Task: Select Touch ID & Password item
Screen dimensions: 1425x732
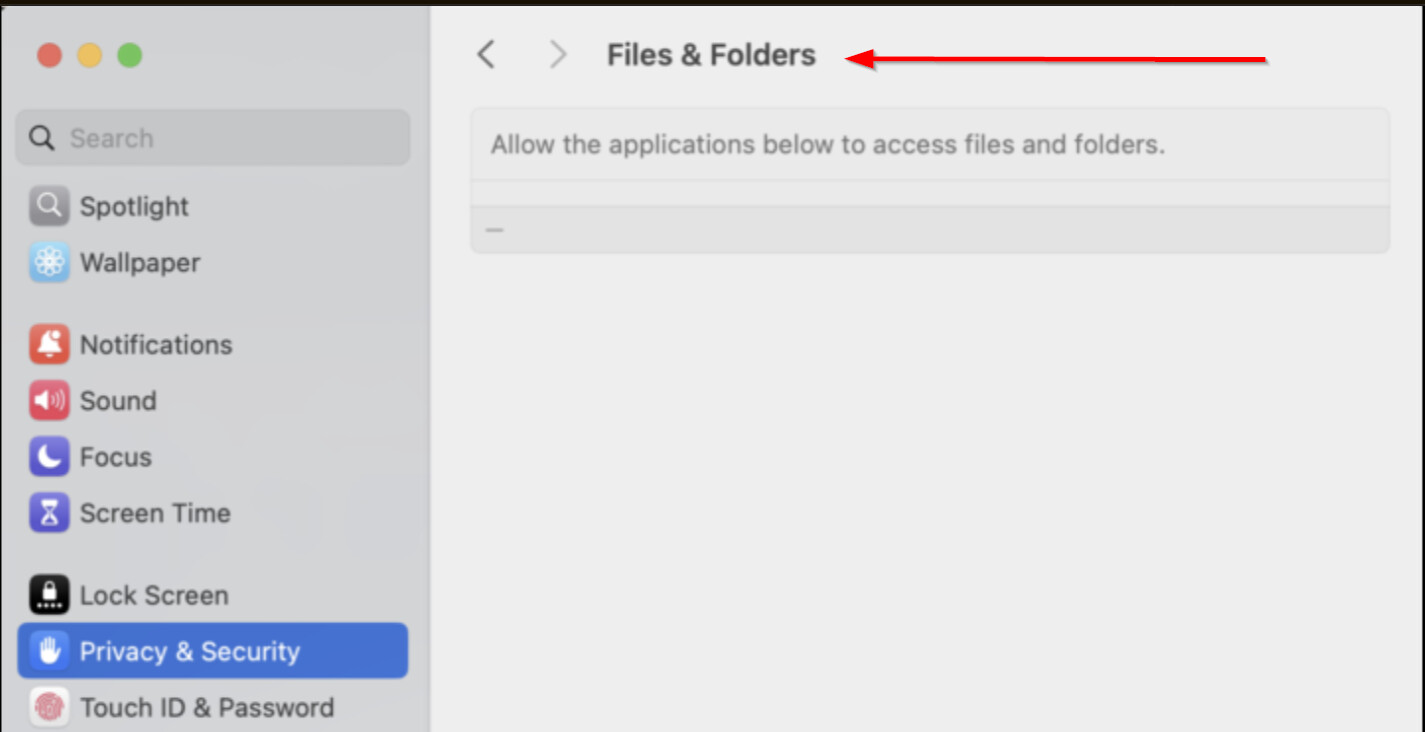Action: coord(207,708)
